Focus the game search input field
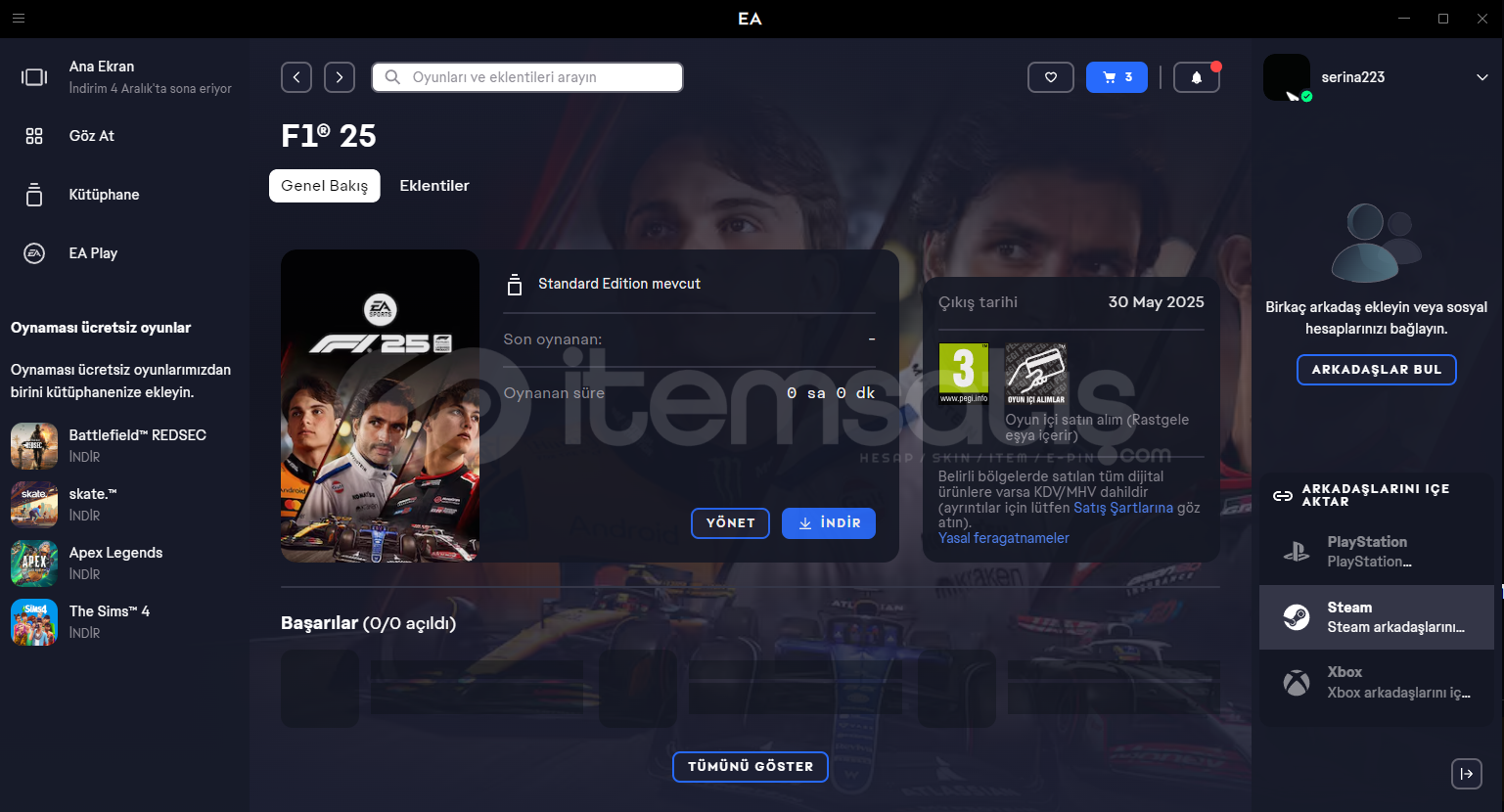This screenshot has height=812, width=1504. pyautogui.click(x=527, y=77)
